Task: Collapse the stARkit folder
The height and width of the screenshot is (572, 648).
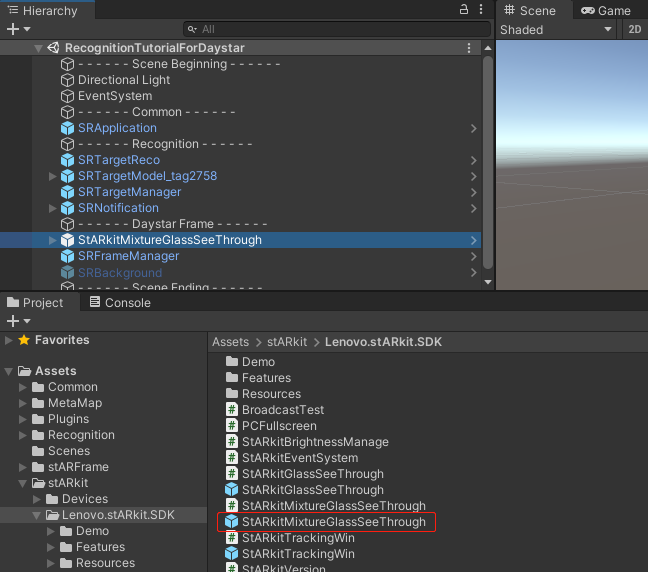Action: (23, 483)
